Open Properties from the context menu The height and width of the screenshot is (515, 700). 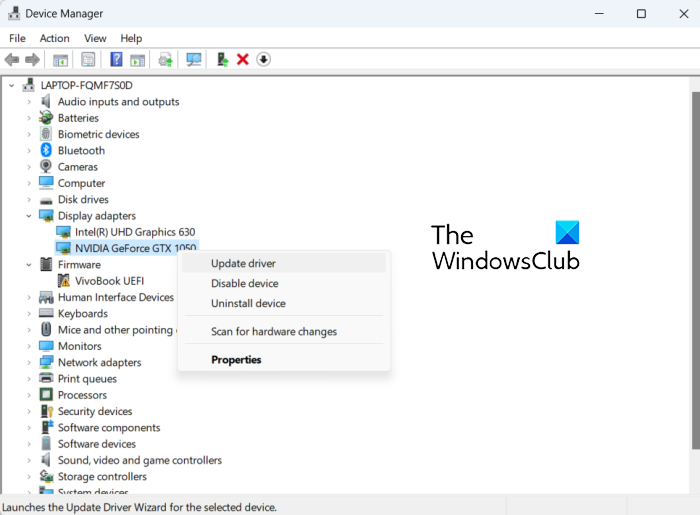(284, 360)
